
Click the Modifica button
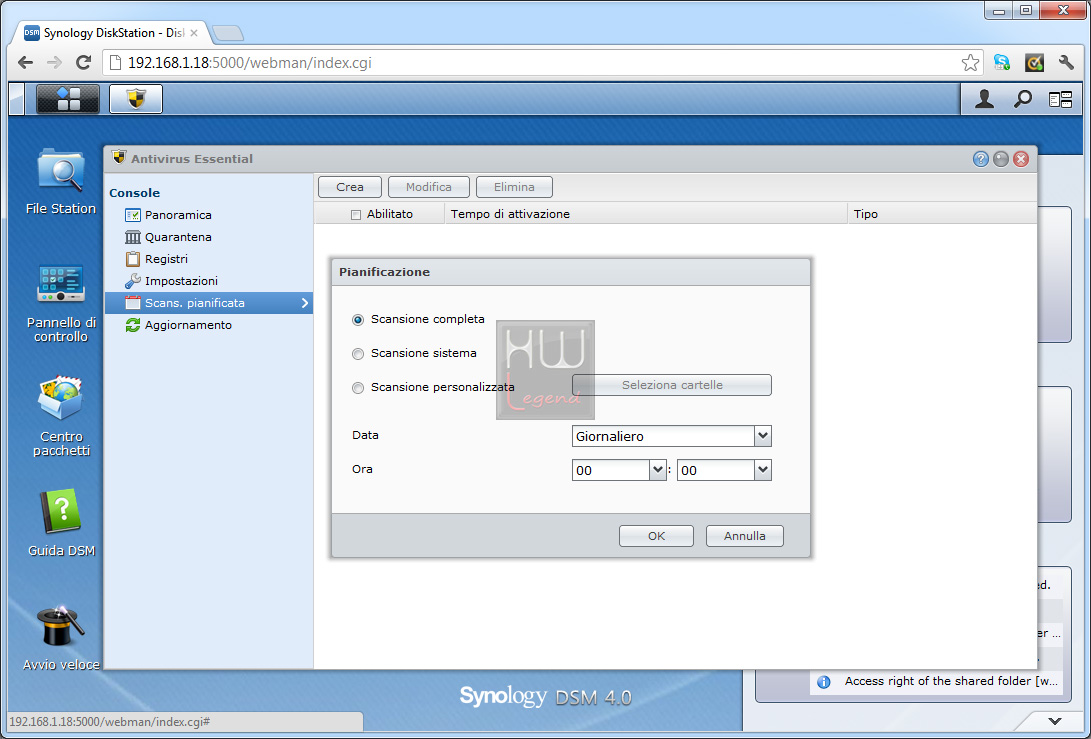(429, 187)
